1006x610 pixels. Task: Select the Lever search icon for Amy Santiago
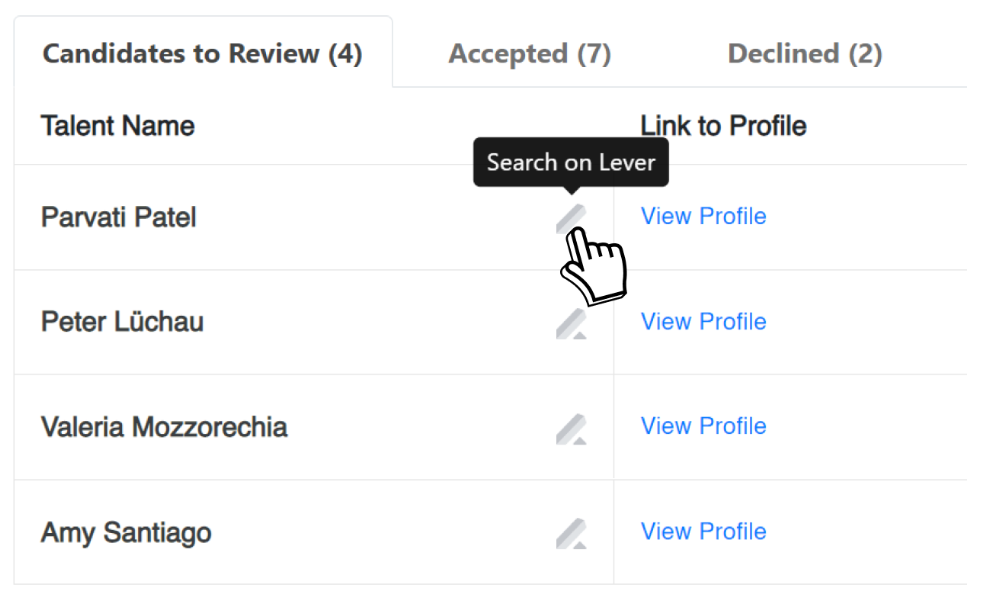click(571, 532)
